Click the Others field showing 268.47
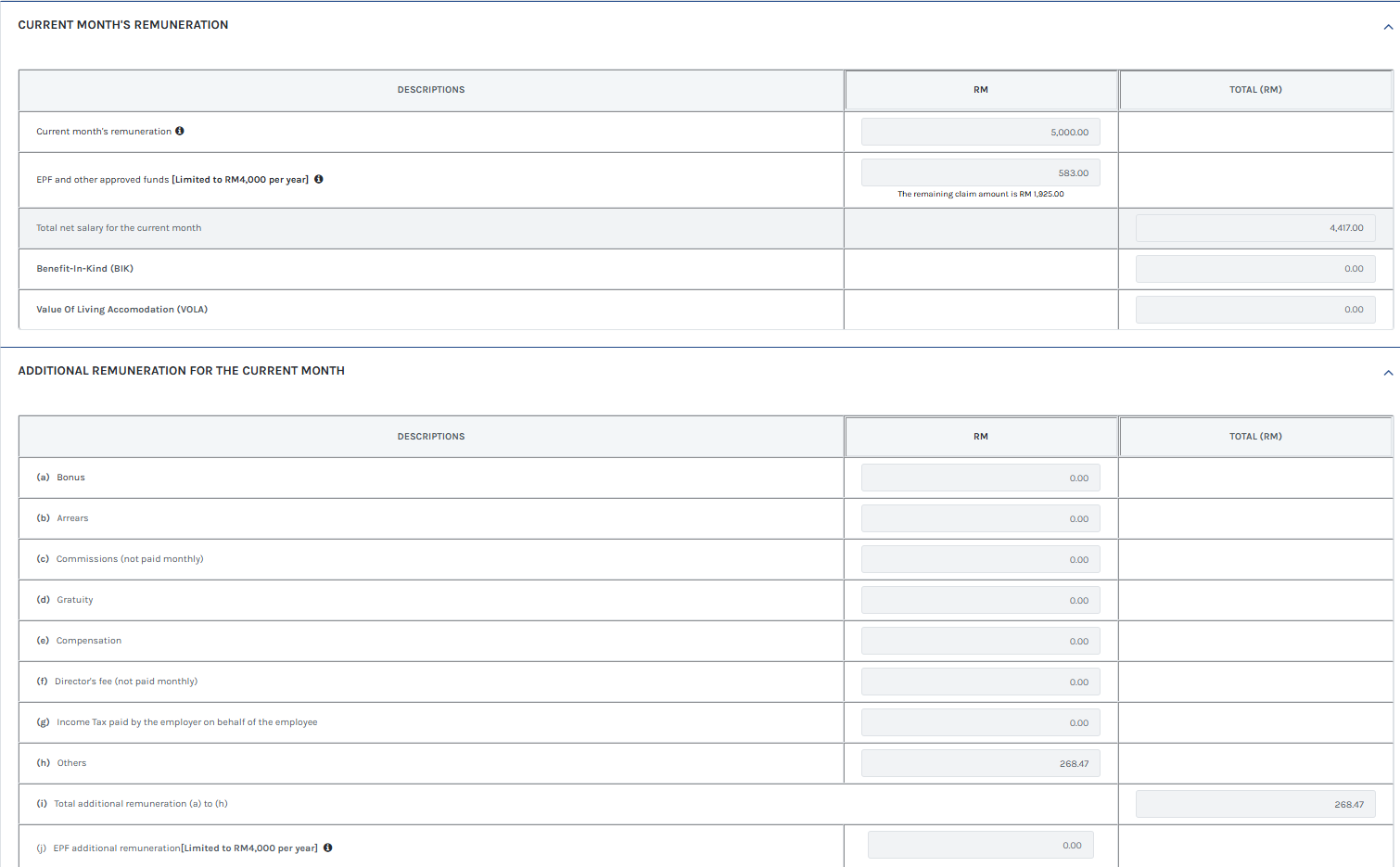This screenshot has height=867, width=1400. (x=980, y=762)
